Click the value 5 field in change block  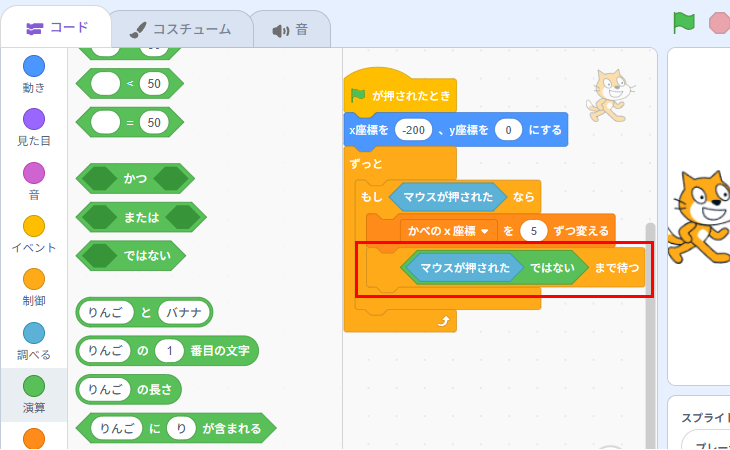pyautogui.click(x=535, y=231)
